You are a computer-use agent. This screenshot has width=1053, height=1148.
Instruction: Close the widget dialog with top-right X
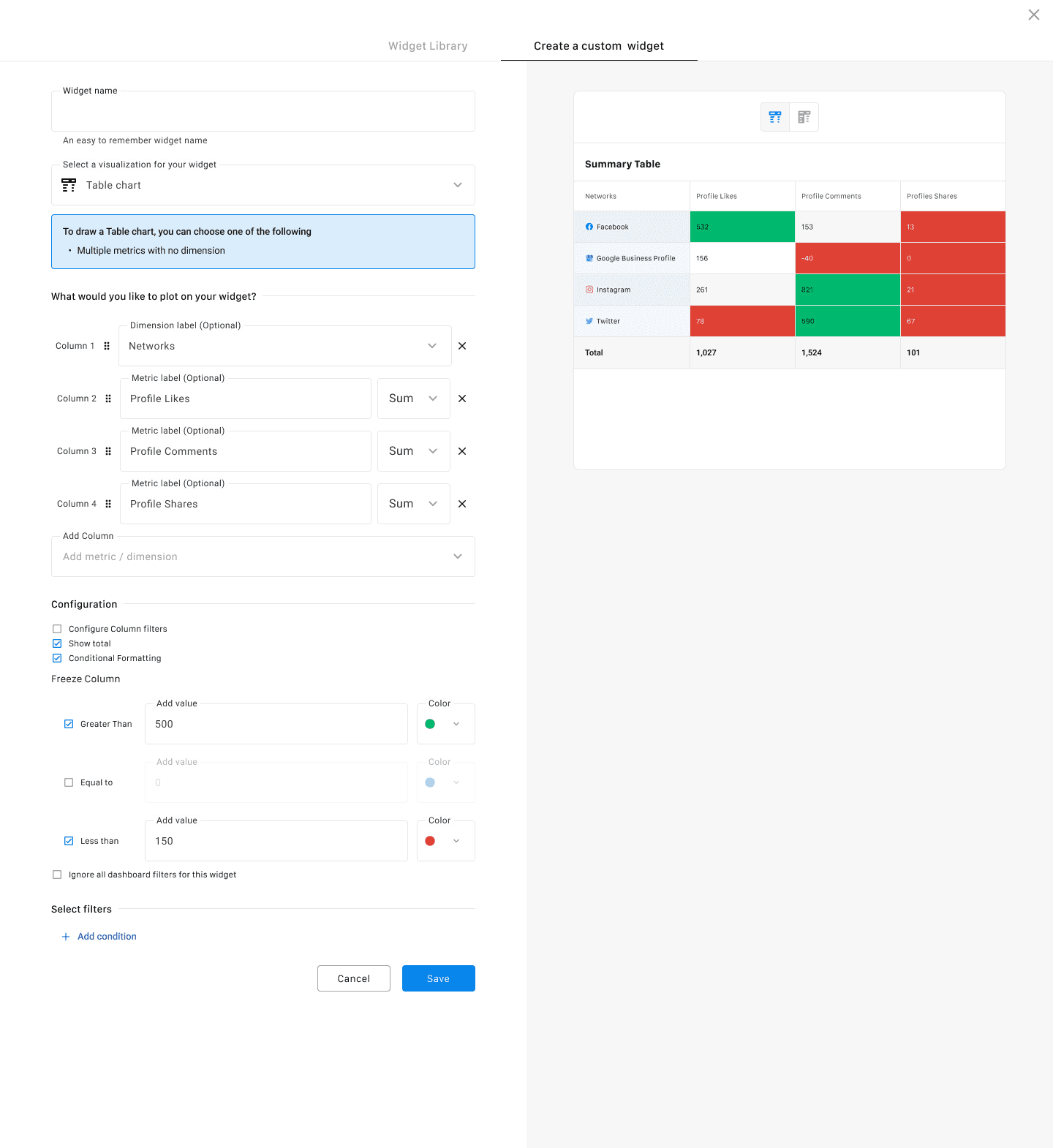pyautogui.click(x=1033, y=15)
